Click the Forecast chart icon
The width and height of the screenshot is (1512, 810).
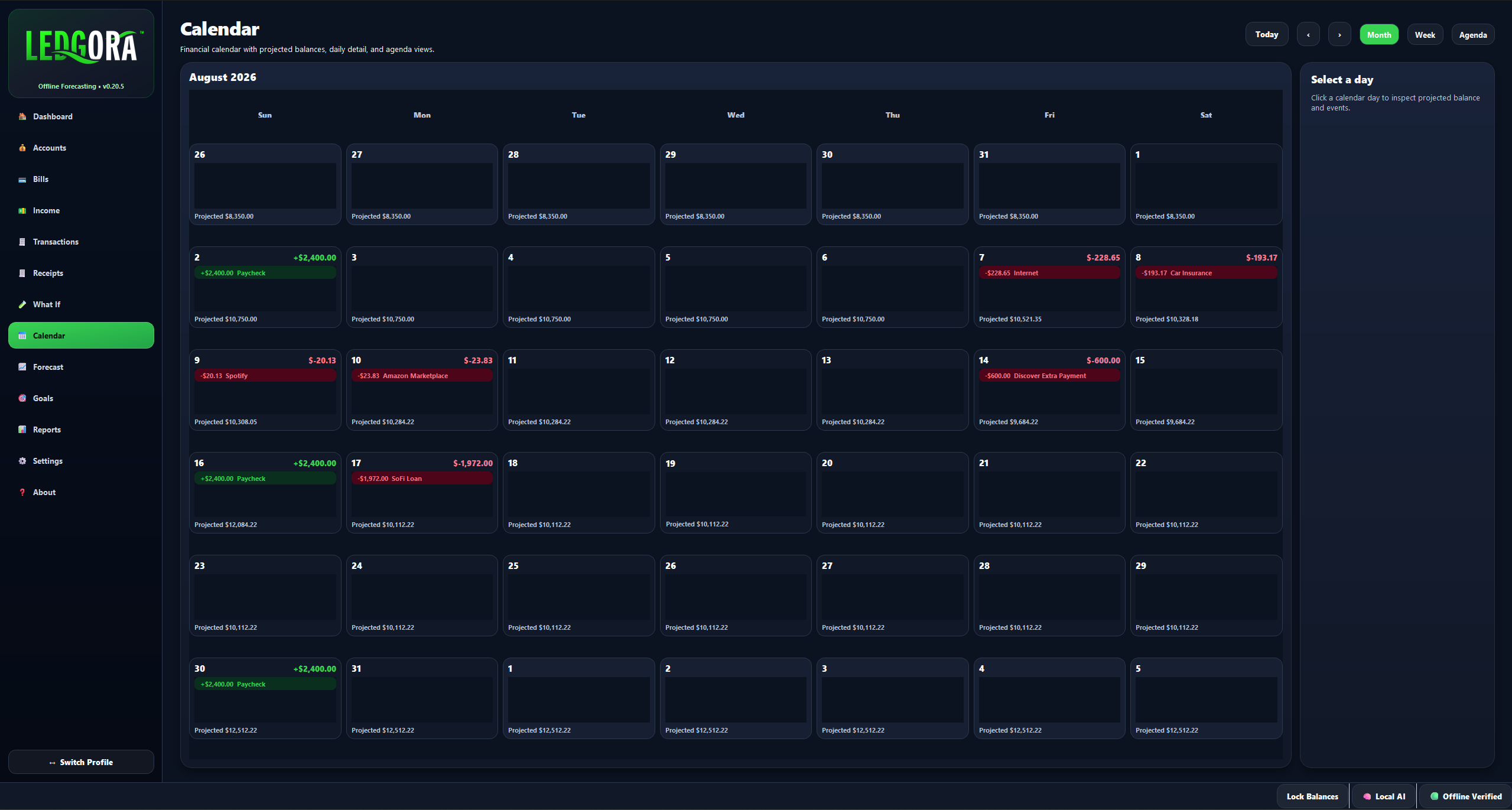tap(22, 367)
